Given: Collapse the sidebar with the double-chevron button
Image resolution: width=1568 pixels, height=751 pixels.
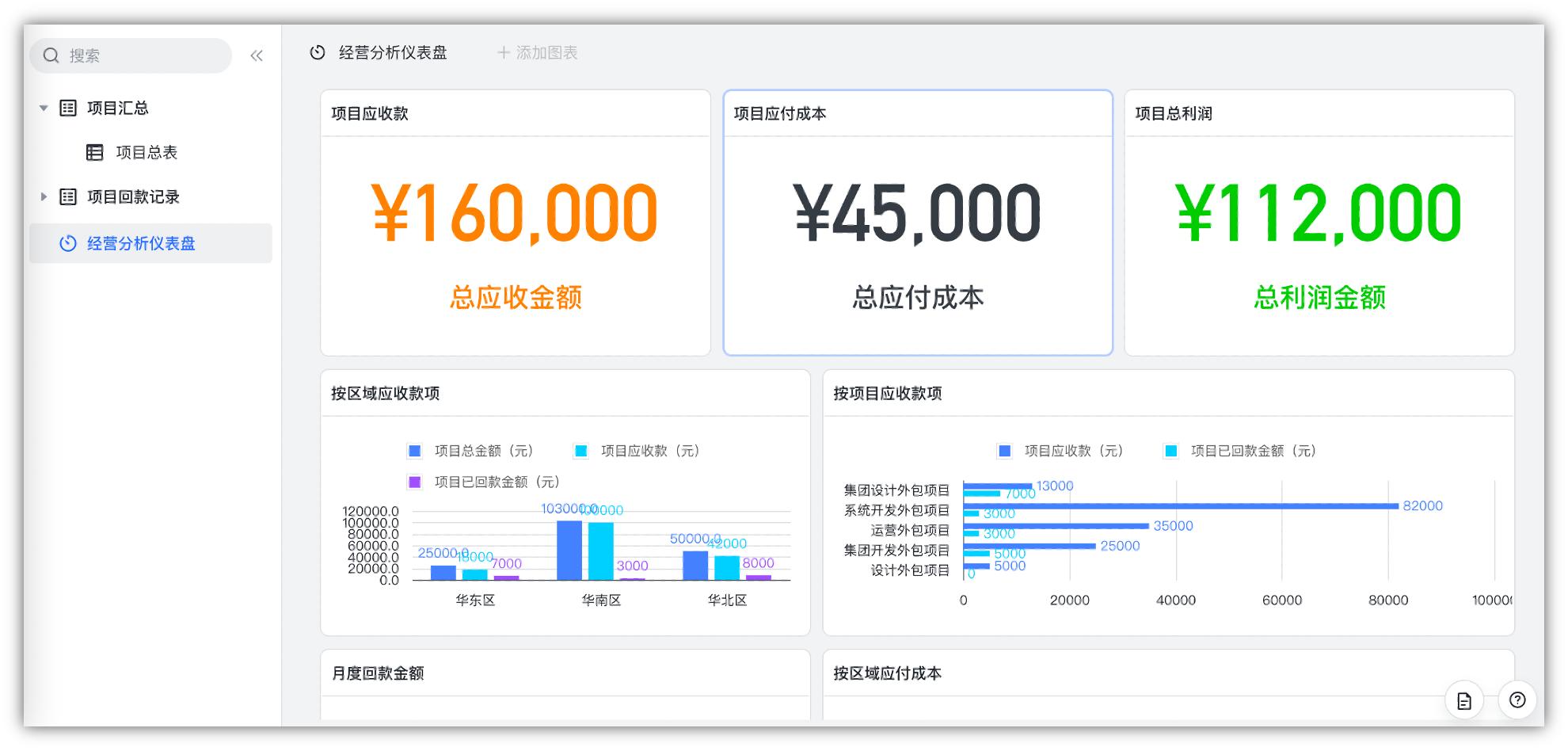Looking at the screenshot, I should [255, 55].
